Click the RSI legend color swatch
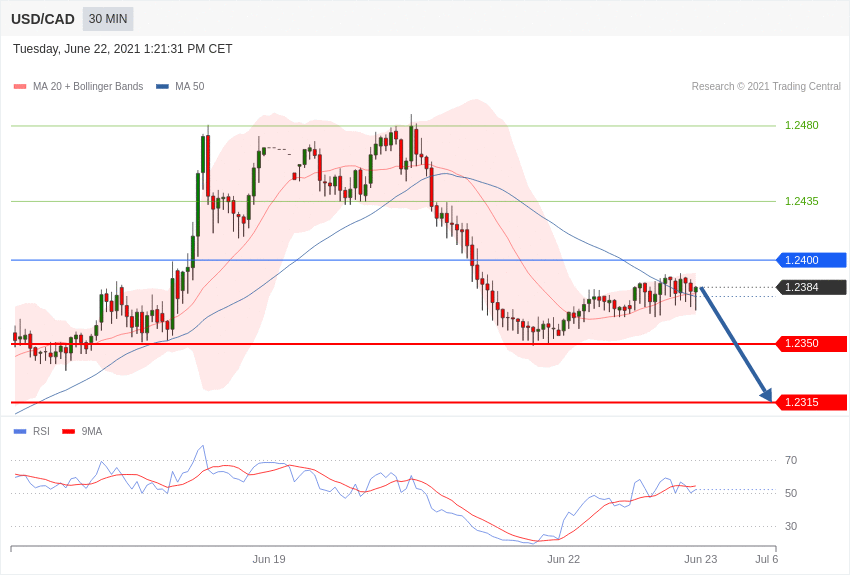 (20, 432)
